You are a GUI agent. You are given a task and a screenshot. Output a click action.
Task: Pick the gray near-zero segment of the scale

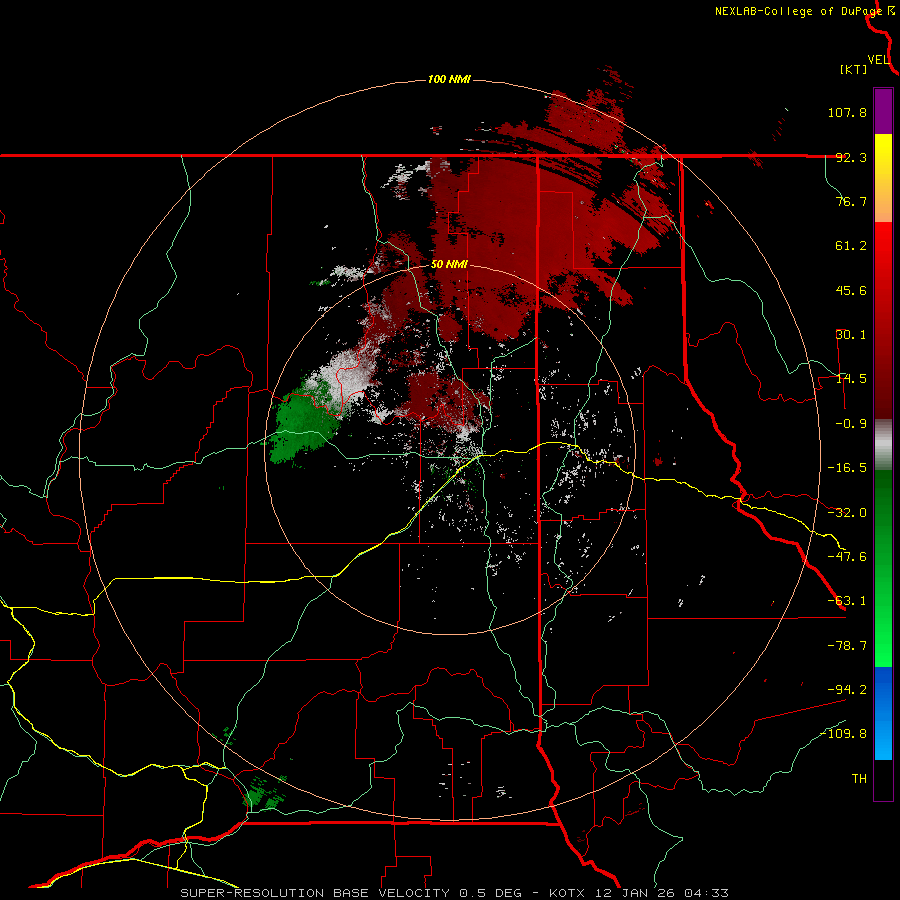[883, 445]
